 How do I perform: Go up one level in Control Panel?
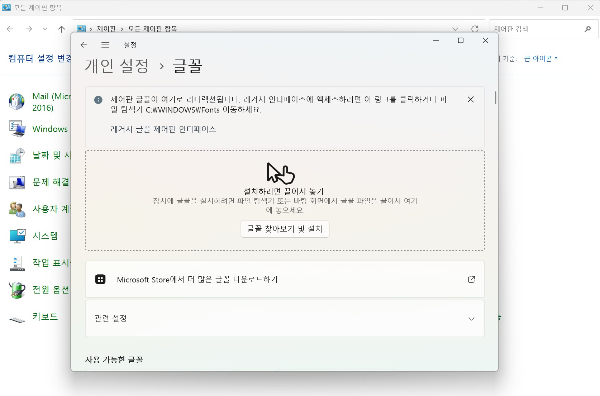coord(61,29)
